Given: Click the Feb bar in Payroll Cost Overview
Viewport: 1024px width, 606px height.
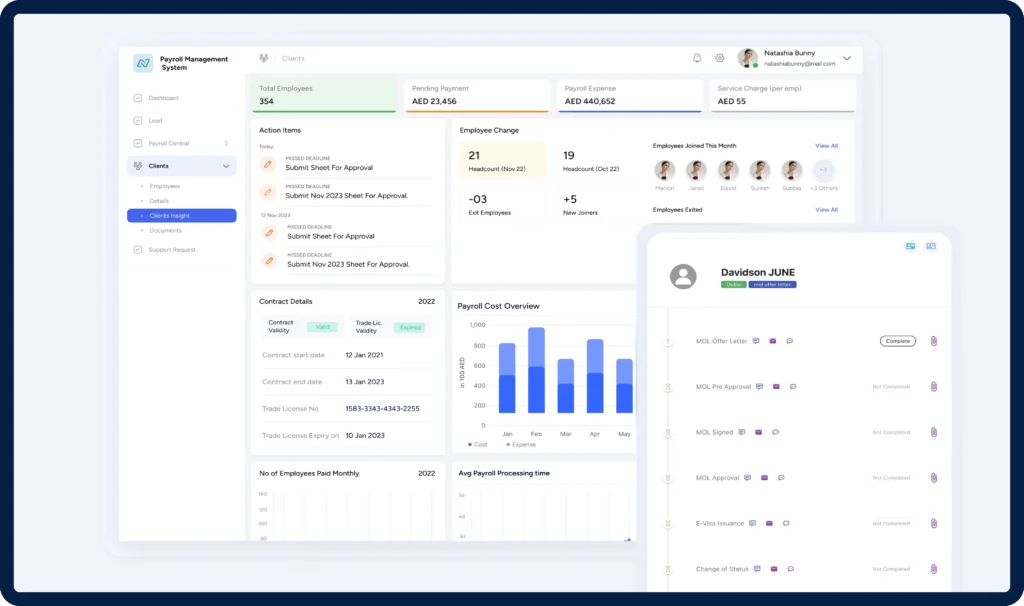Looking at the screenshot, I should (x=536, y=370).
